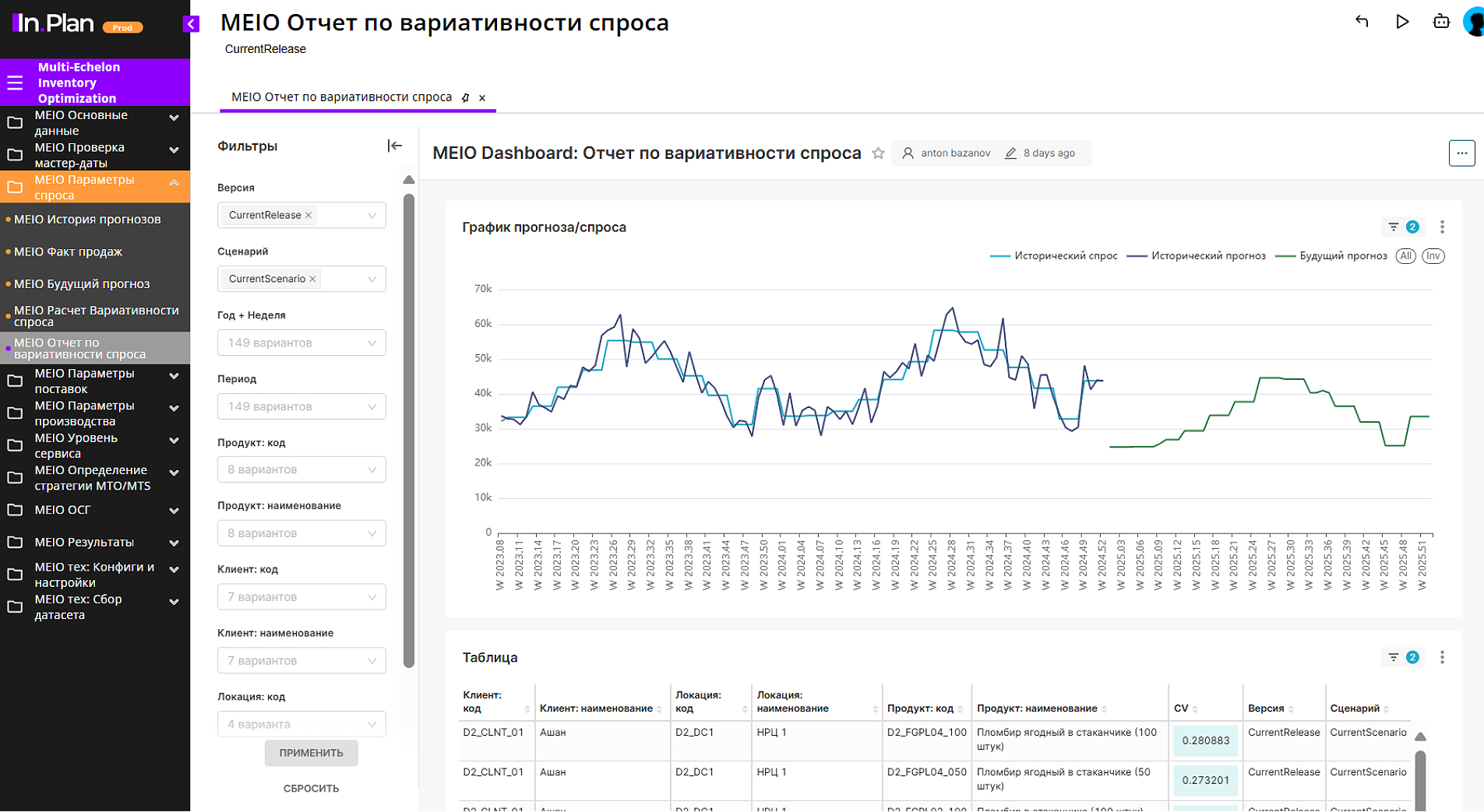Click the filters panel vertical scrollbar

tap(409, 428)
